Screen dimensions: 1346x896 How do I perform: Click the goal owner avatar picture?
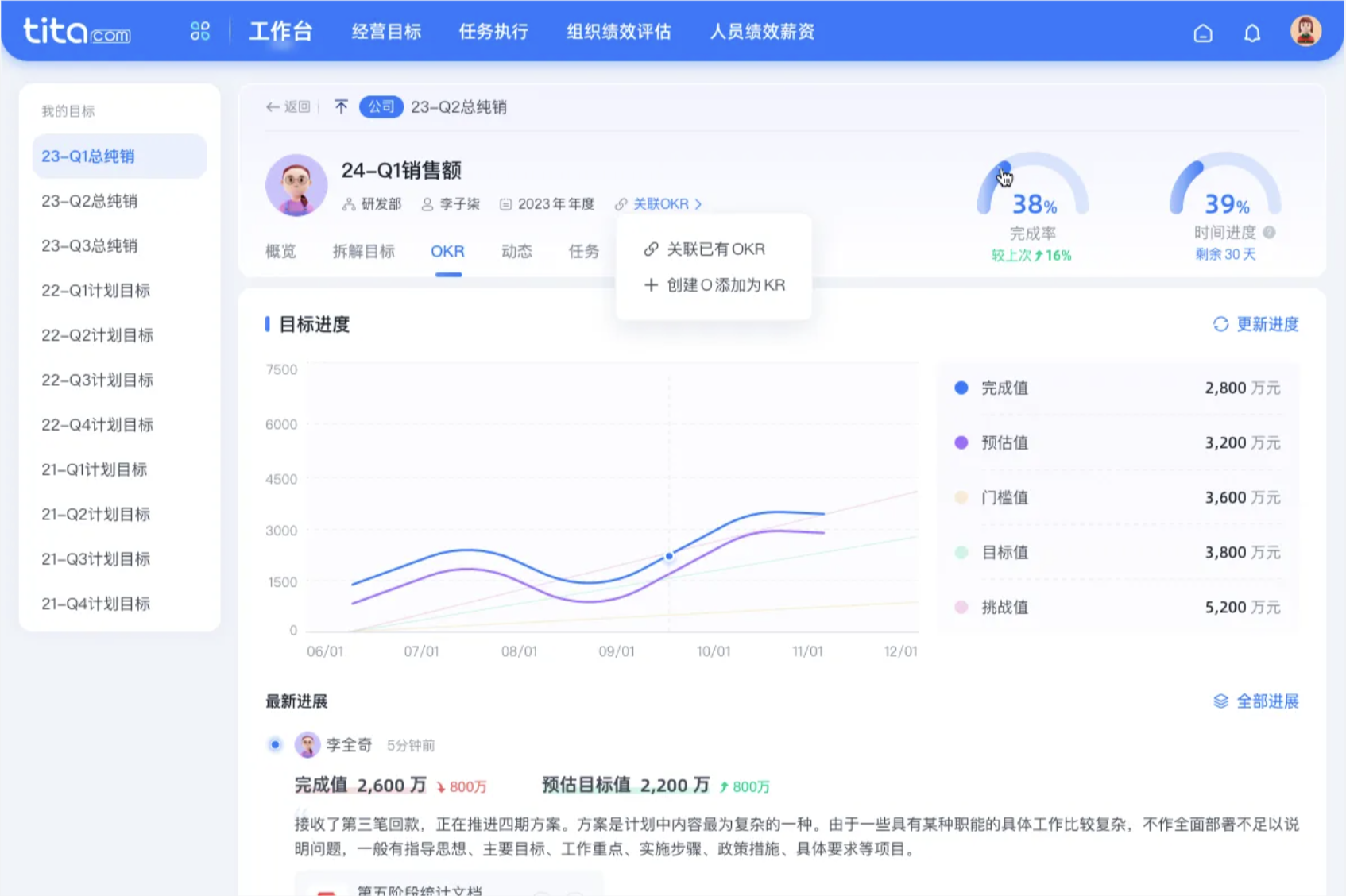296,185
